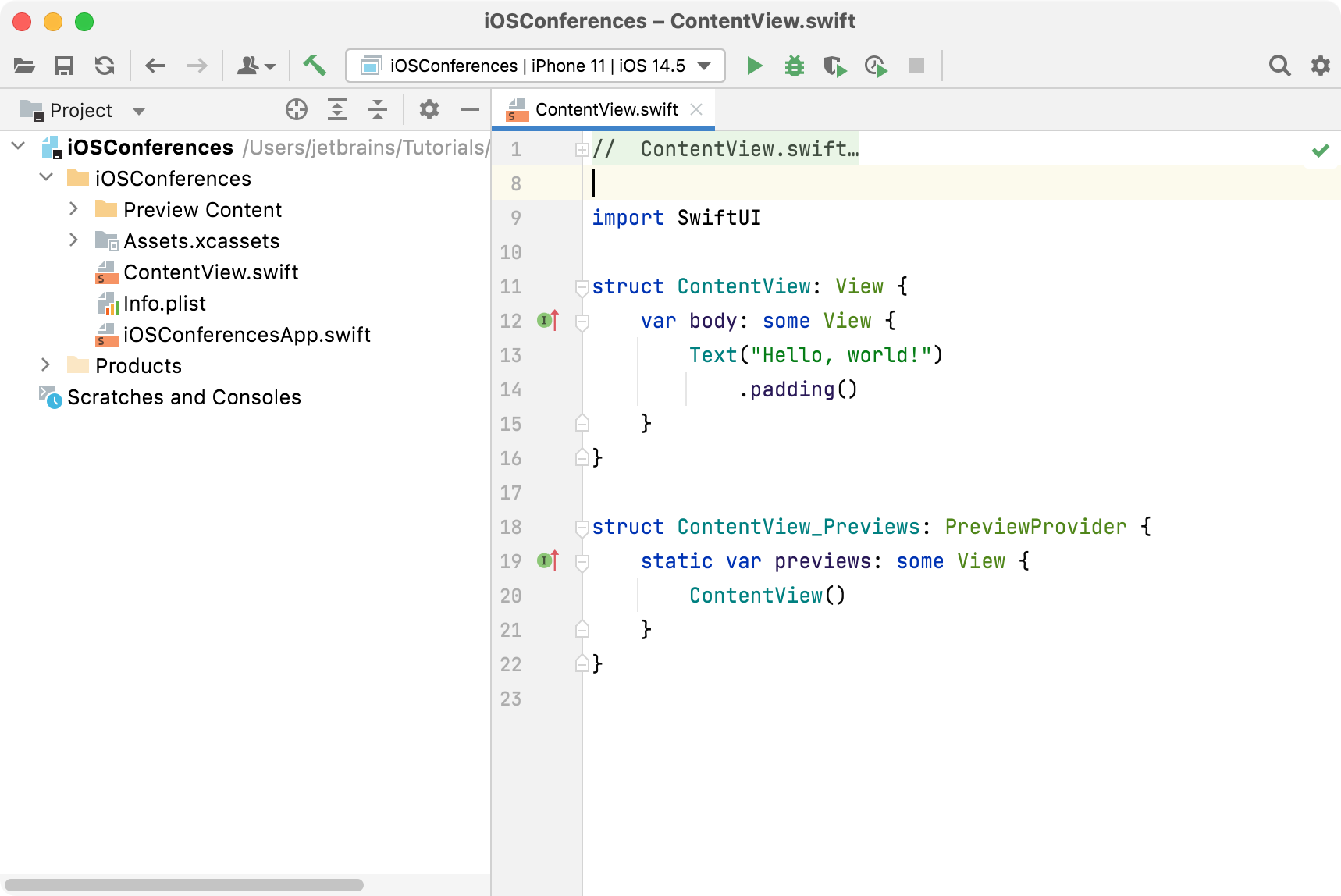
Task: Select the Preview Content folder row
Action: click(x=202, y=210)
